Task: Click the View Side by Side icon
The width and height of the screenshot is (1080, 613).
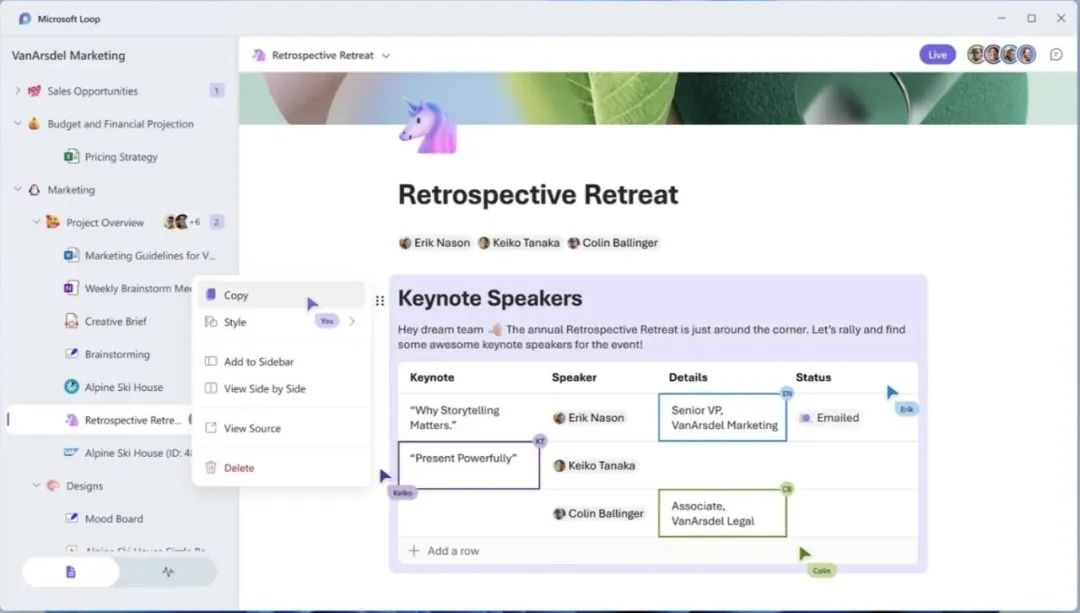Action: (x=211, y=388)
